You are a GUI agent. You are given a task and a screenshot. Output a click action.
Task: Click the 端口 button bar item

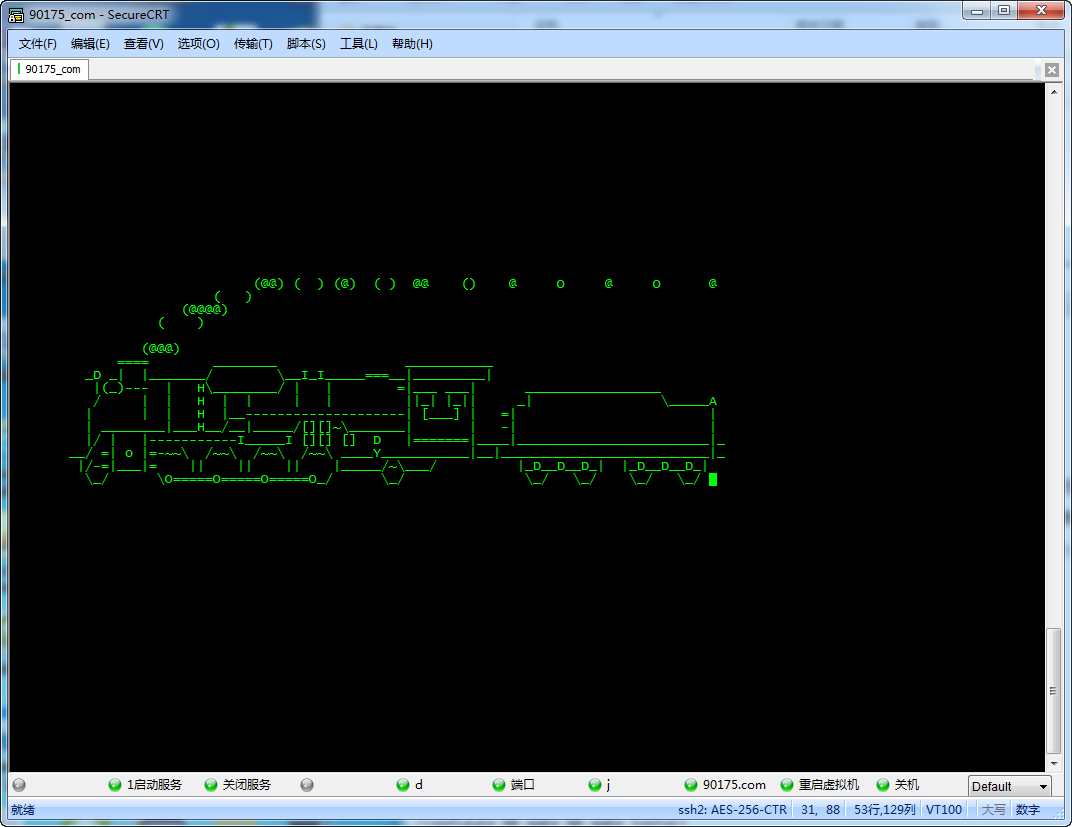click(x=513, y=785)
